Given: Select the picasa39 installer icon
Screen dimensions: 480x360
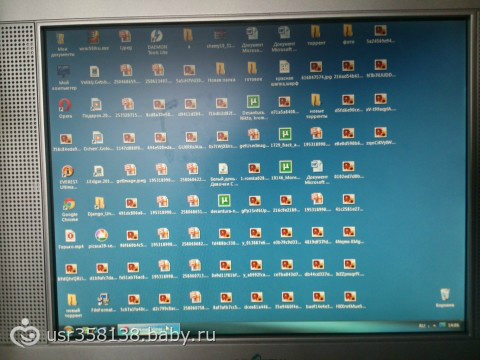Looking at the screenshot, I should (x=102, y=238).
